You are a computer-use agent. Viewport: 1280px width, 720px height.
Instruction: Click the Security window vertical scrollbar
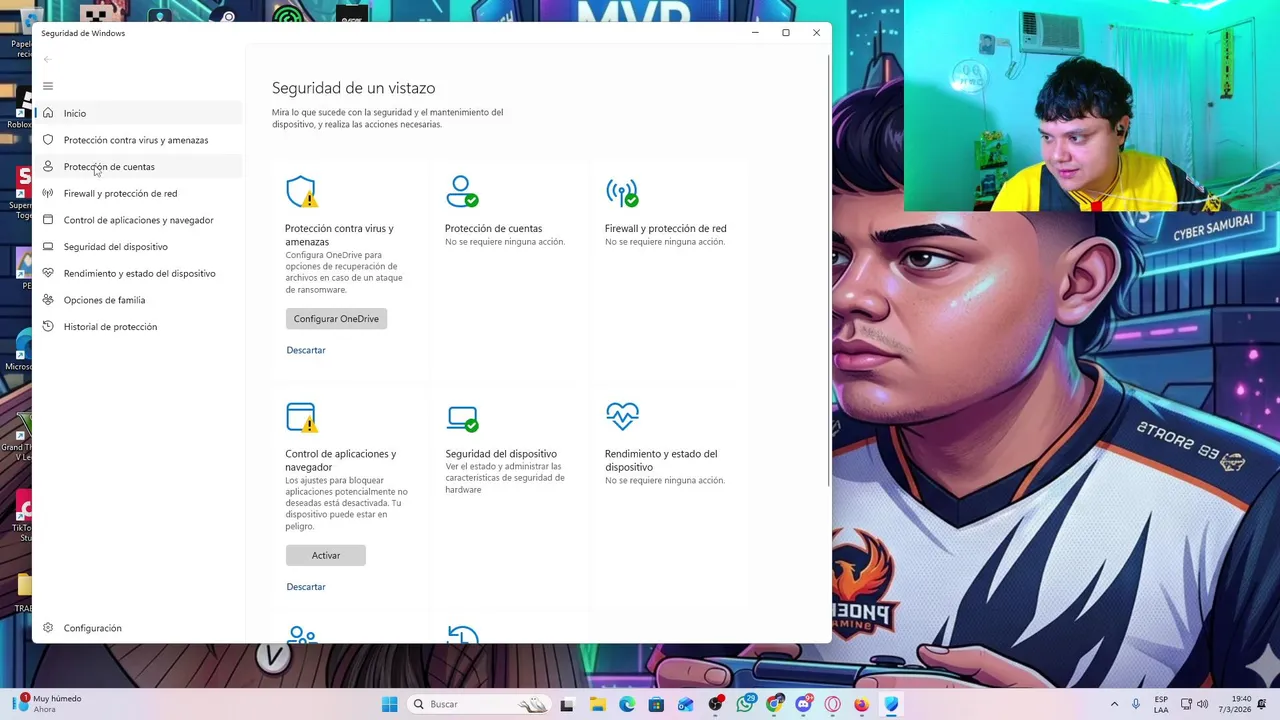click(x=829, y=270)
